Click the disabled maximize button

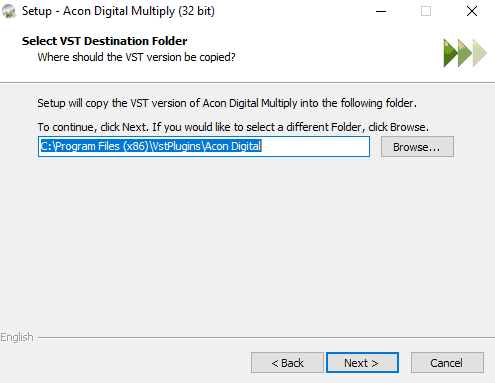click(426, 11)
